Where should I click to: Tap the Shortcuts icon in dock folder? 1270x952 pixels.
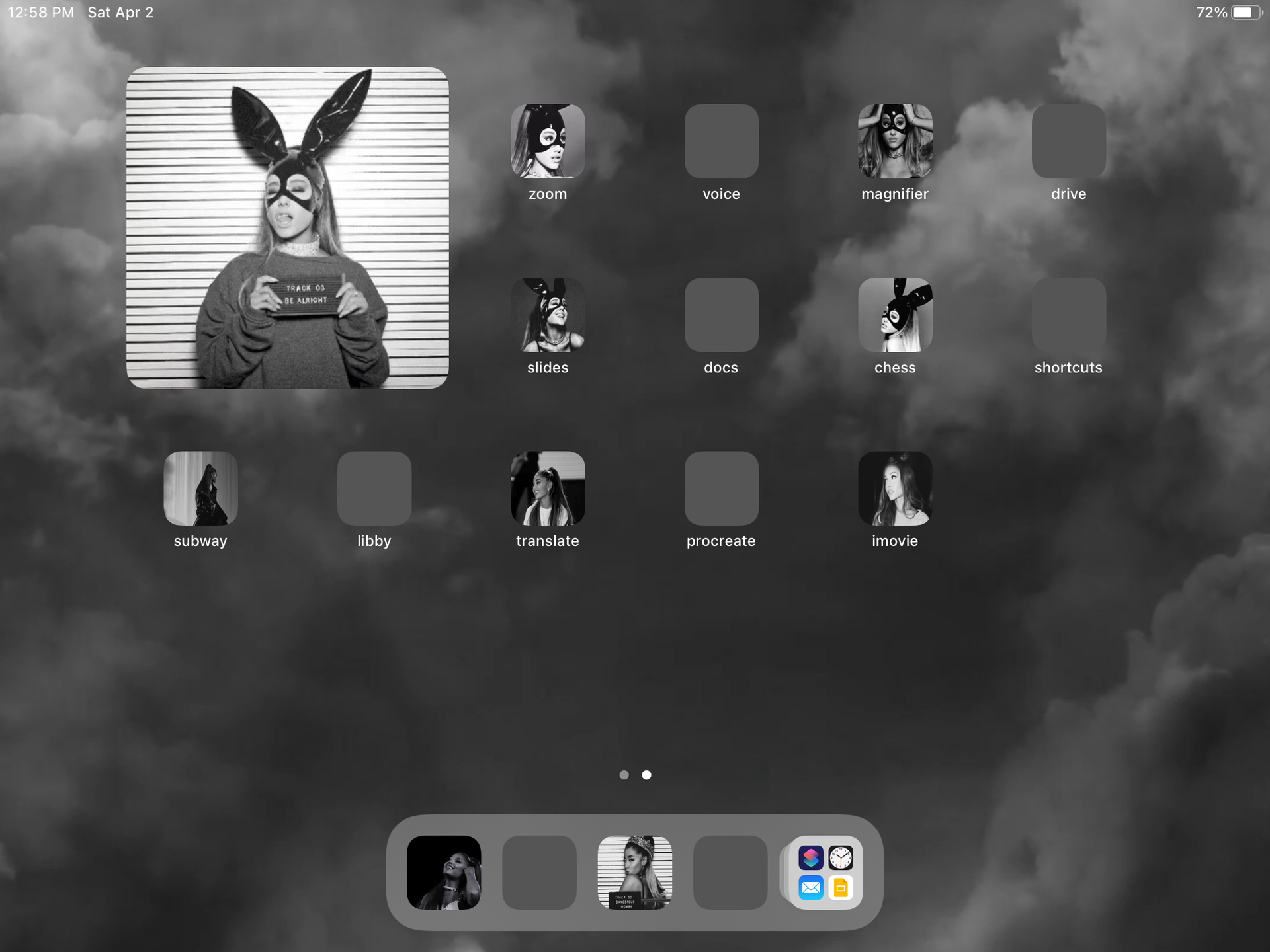tap(811, 858)
